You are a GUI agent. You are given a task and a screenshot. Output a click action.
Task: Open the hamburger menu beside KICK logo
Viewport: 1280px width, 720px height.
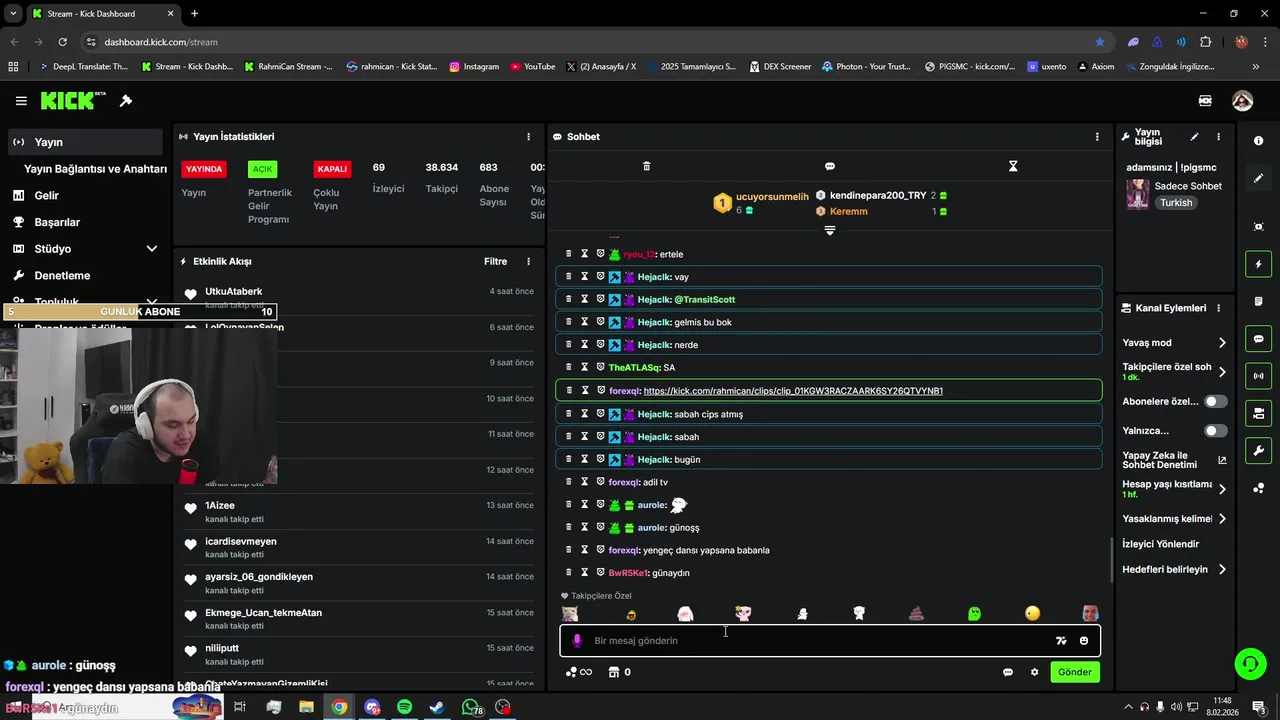point(21,101)
